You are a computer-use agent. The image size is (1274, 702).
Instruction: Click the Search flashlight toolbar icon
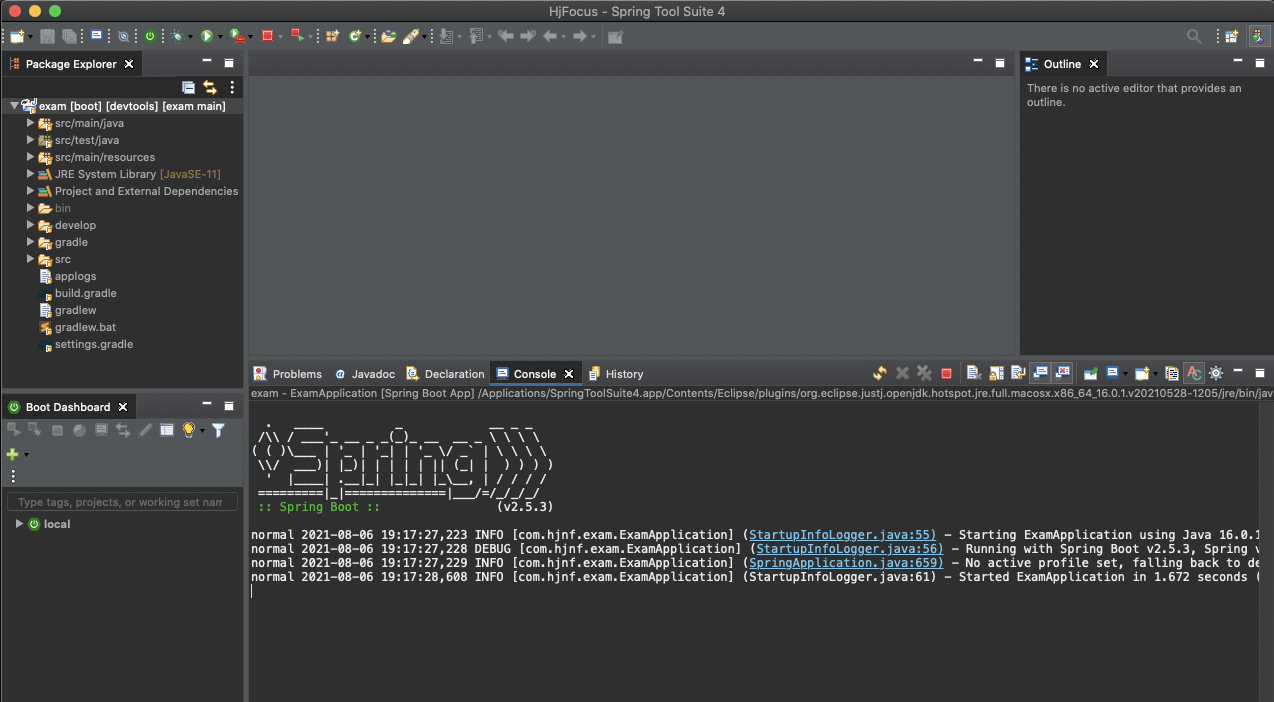click(411, 36)
